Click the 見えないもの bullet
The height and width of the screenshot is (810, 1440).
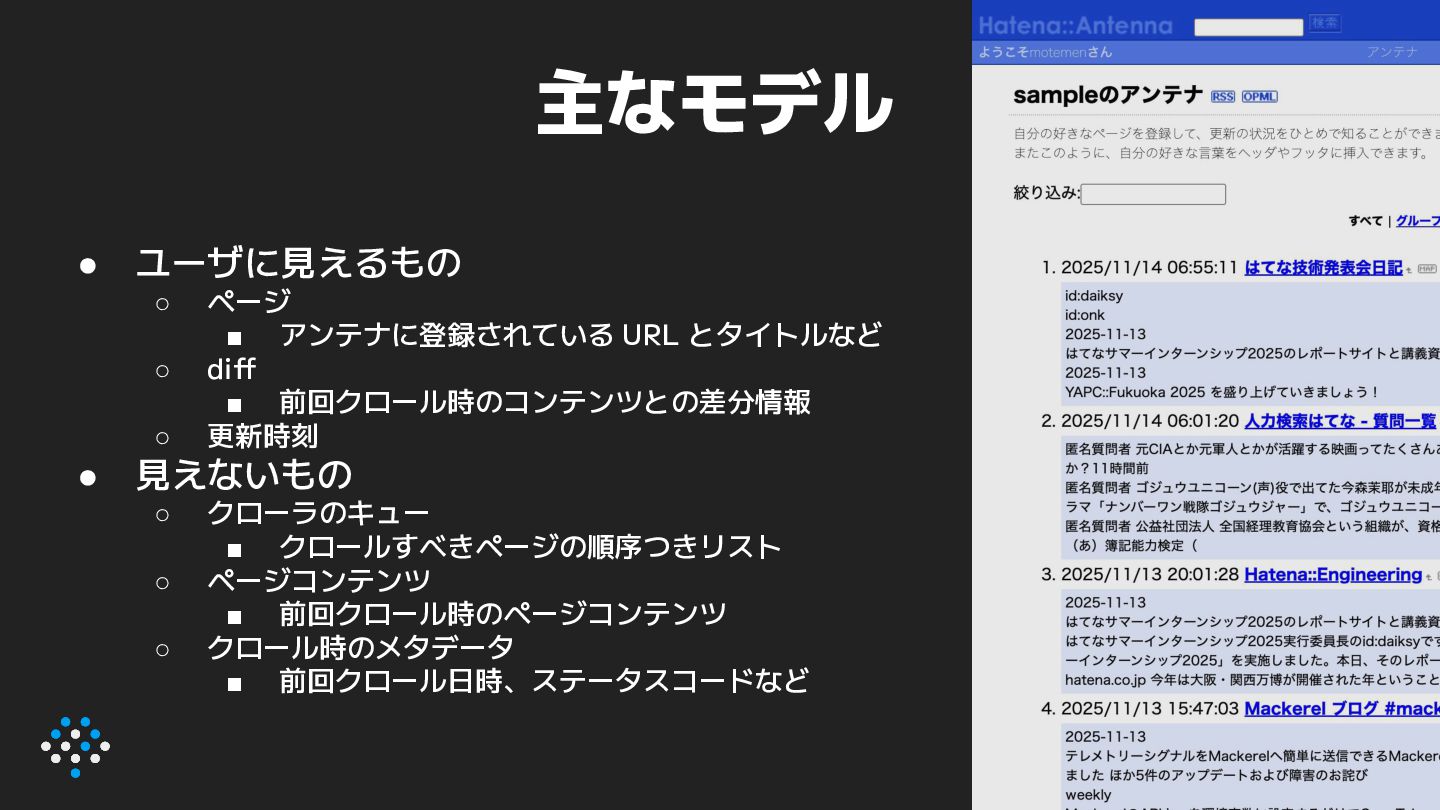[244, 474]
